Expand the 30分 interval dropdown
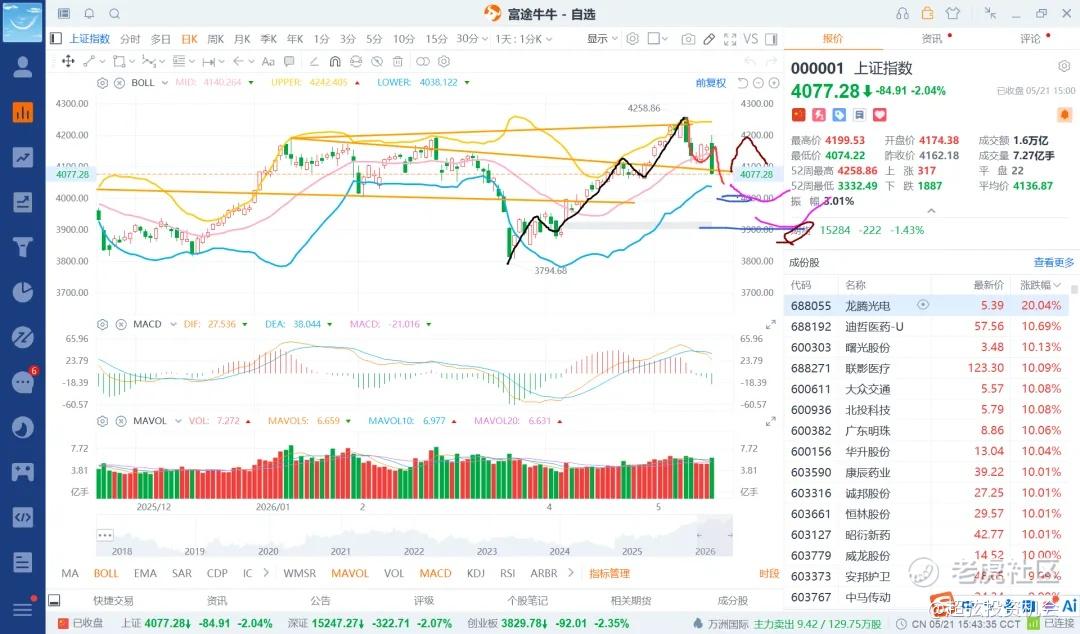The image size is (1080, 634). pyautogui.click(x=472, y=39)
